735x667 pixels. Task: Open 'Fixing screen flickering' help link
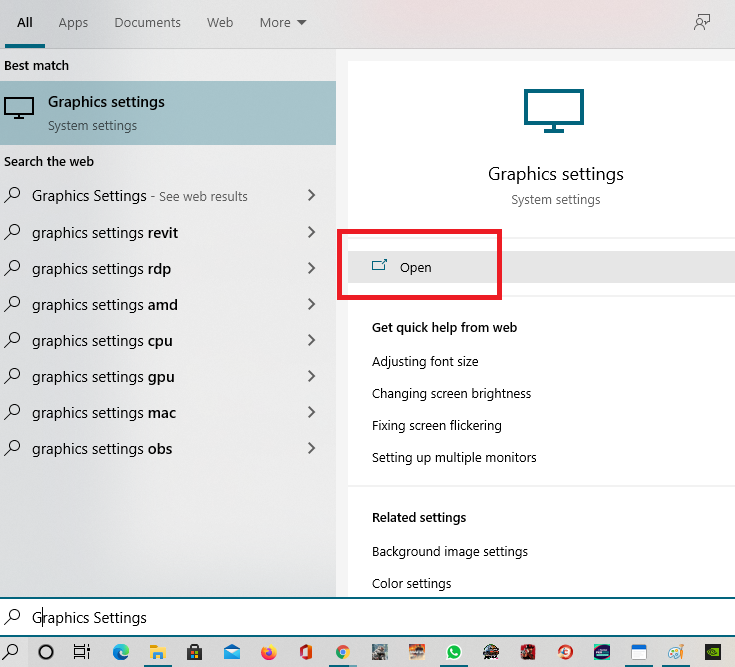coord(436,425)
